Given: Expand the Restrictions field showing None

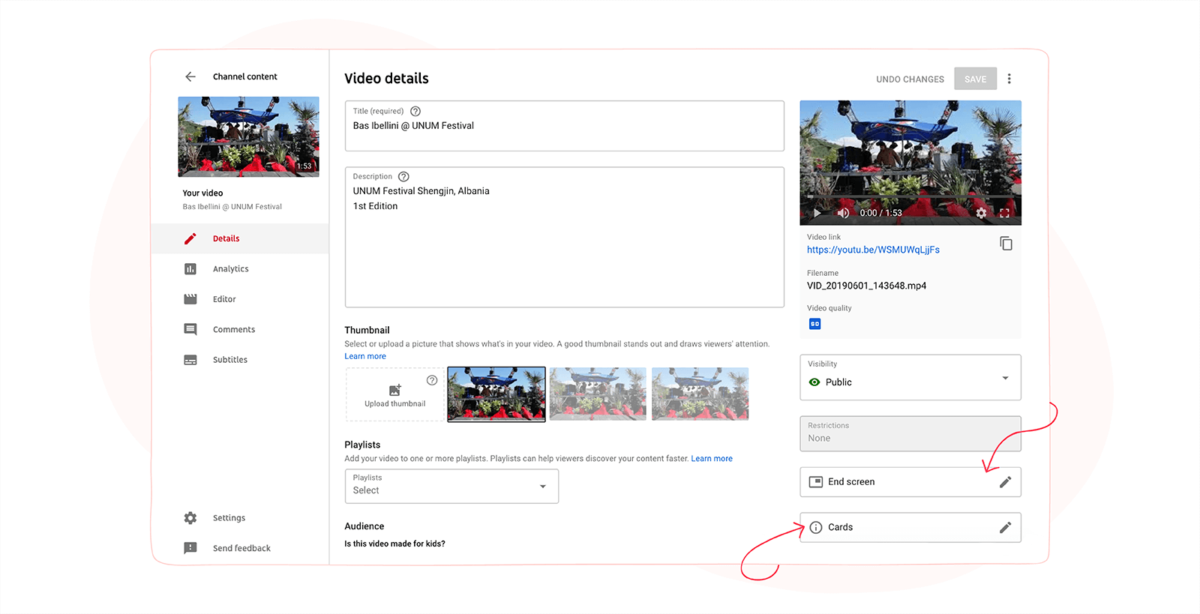Looking at the screenshot, I should pyautogui.click(x=909, y=433).
